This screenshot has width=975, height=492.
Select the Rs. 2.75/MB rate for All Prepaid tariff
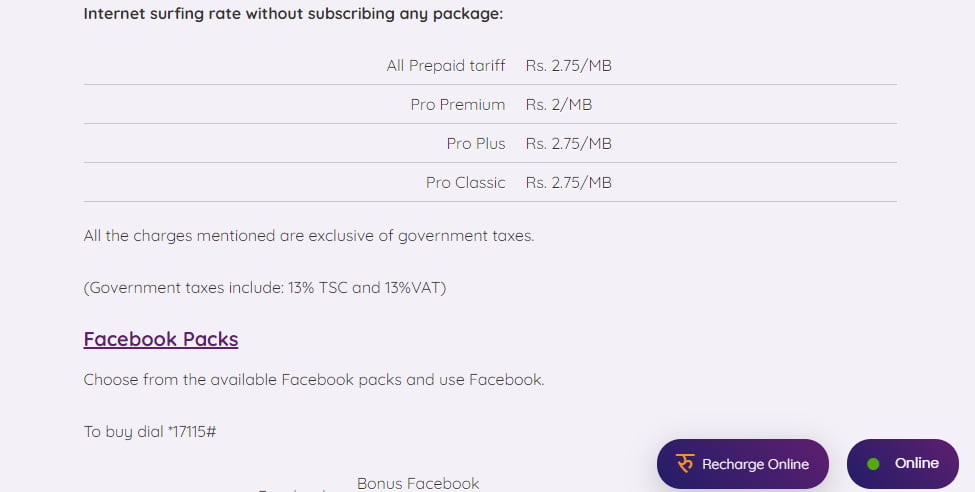[568, 66]
